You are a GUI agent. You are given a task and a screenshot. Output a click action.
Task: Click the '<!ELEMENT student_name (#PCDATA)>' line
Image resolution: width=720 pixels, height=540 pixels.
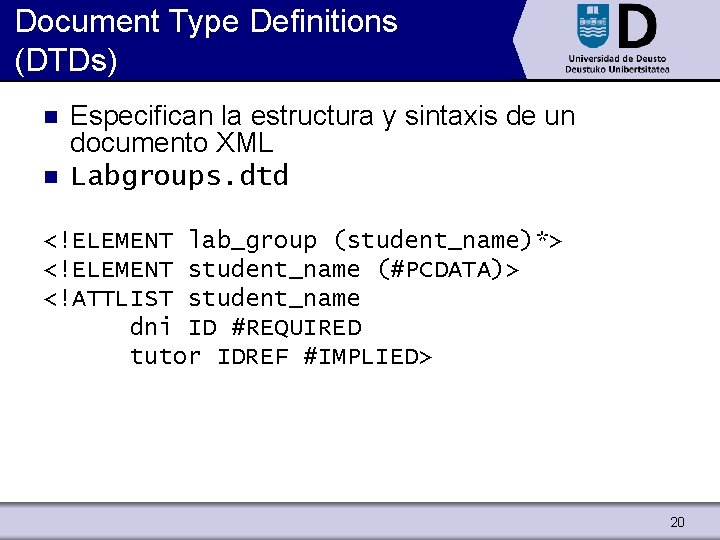click(281, 270)
